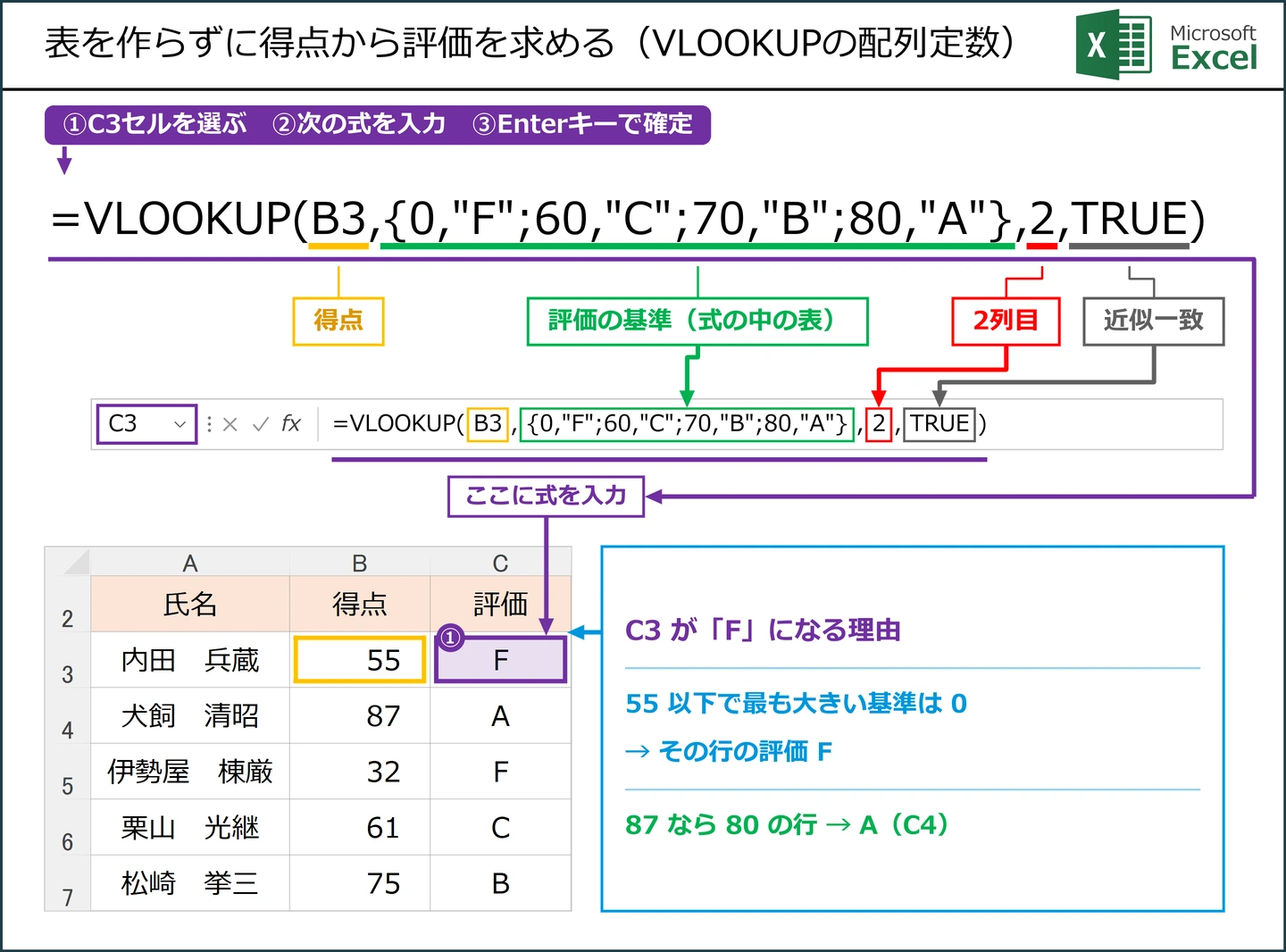The height and width of the screenshot is (952, 1286).
Task: Click the fx Insert Function icon
Action: [x=291, y=423]
